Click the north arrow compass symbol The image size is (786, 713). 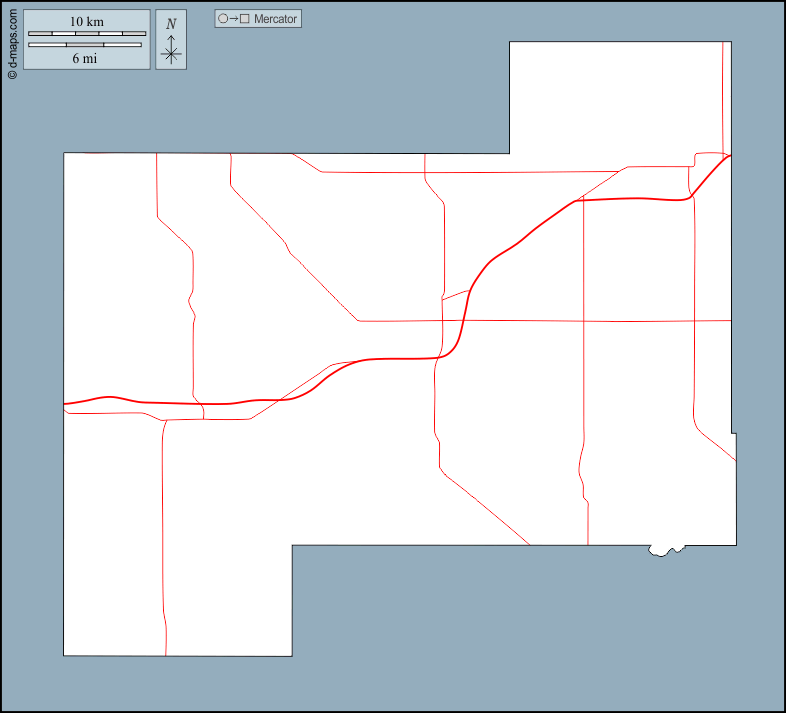[171, 40]
